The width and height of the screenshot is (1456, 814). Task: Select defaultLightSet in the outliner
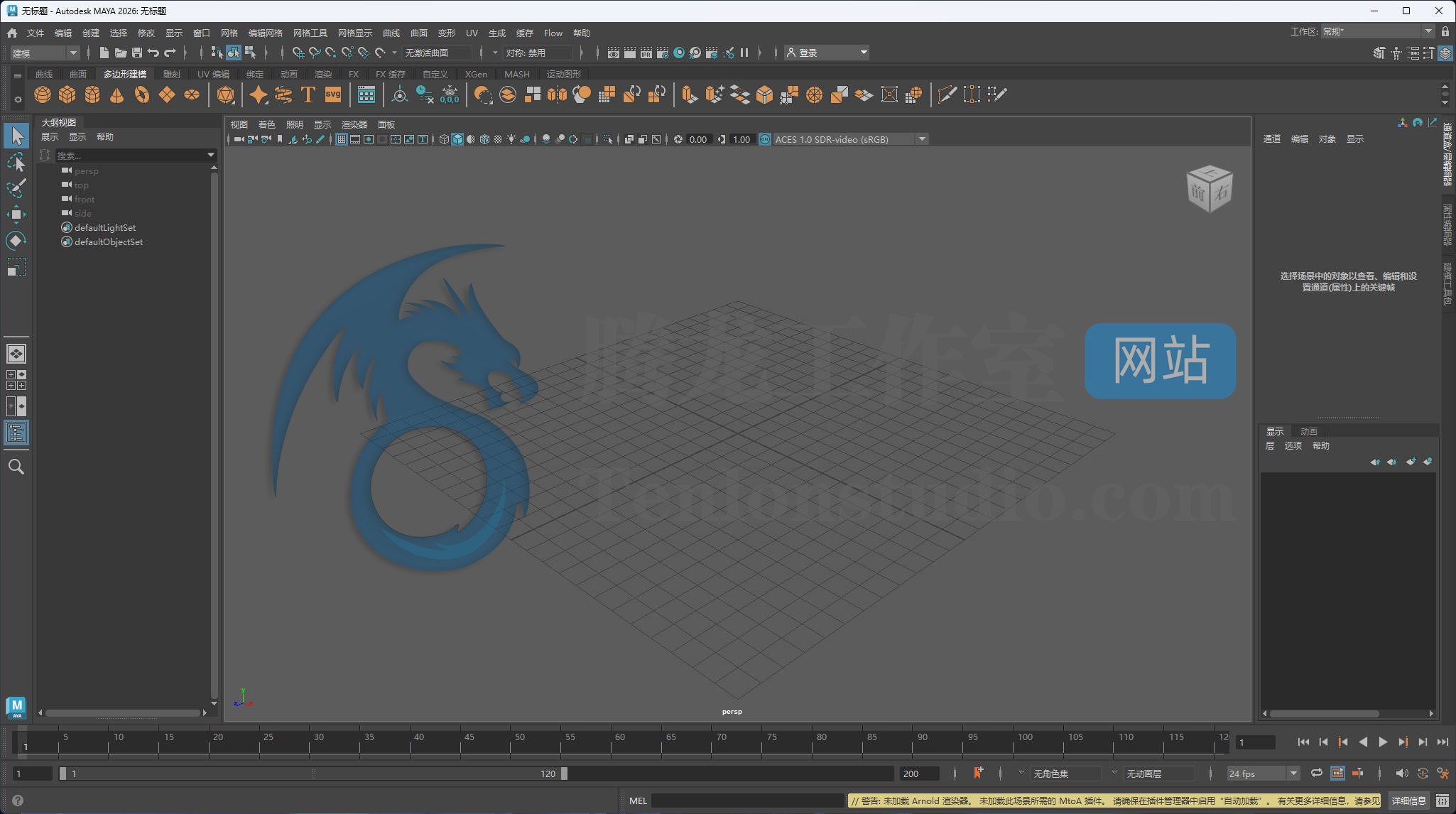(x=104, y=227)
